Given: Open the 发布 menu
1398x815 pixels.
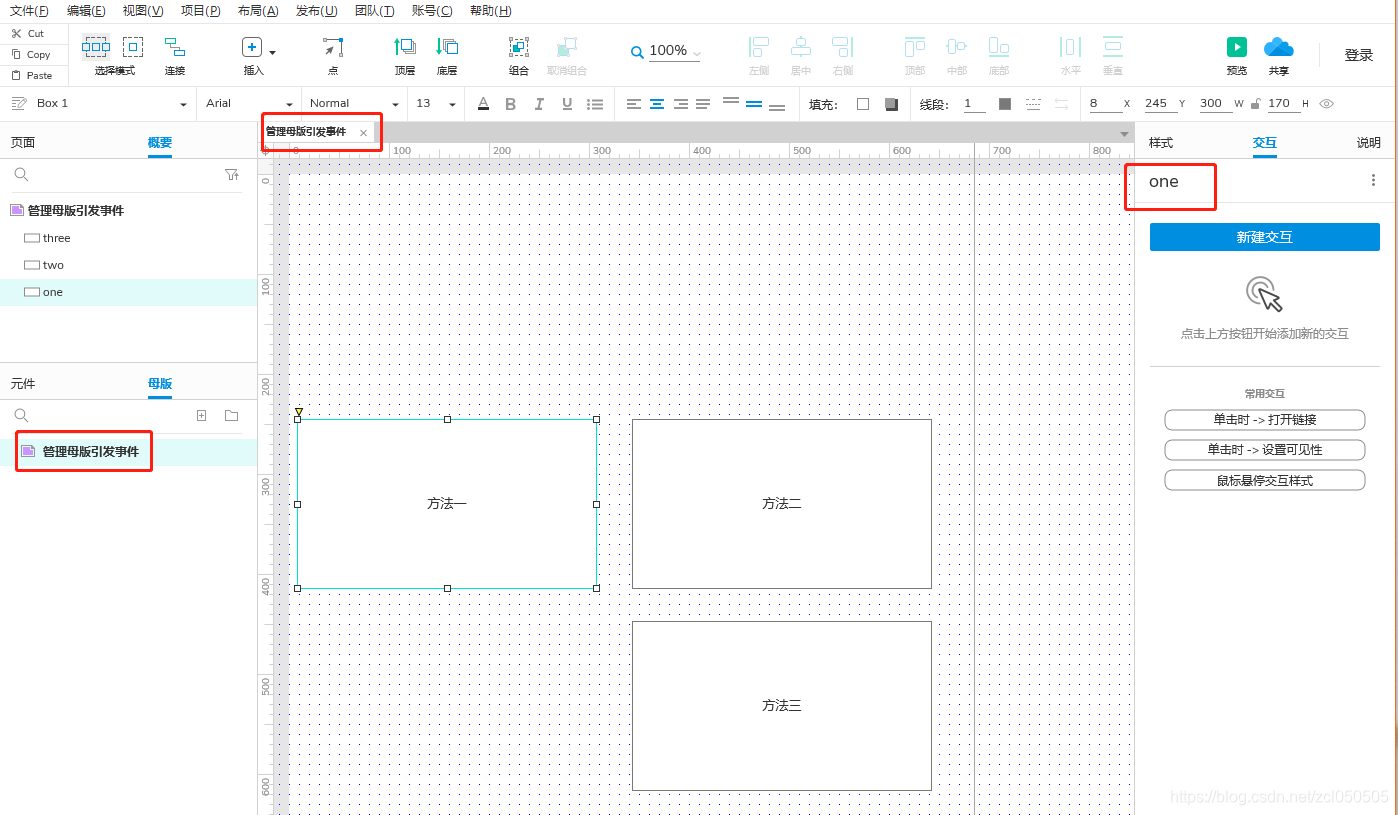Looking at the screenshot, I should 316,11.
